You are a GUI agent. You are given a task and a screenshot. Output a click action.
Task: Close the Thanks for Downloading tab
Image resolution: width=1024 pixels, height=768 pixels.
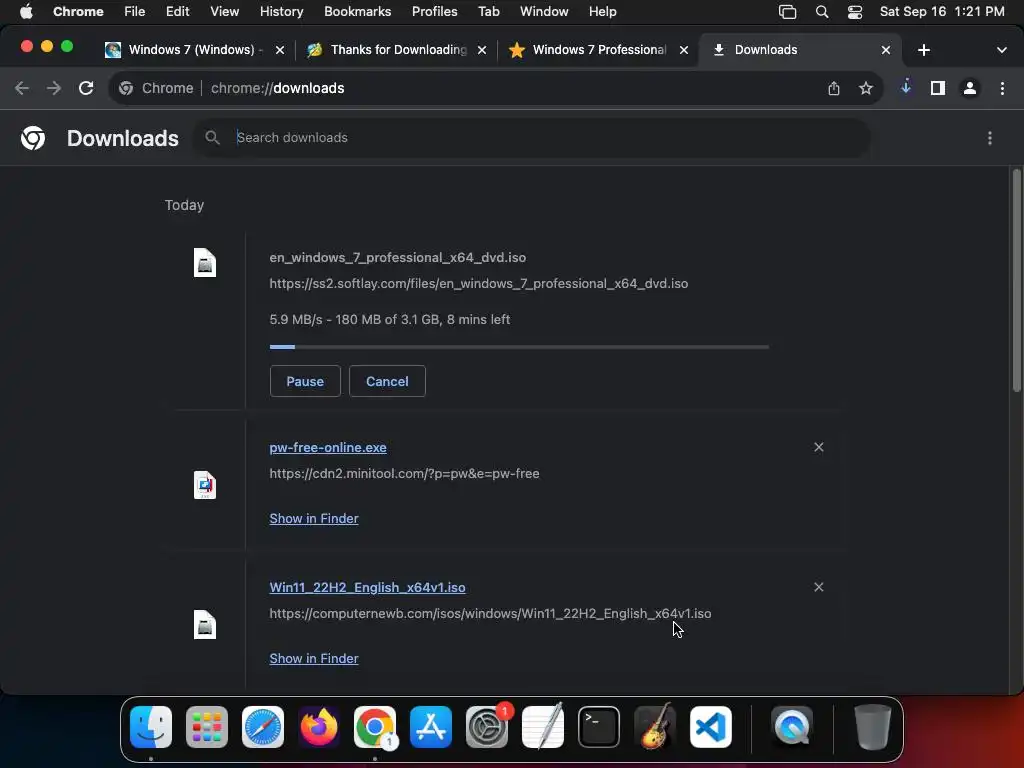pyautogui.click(x=482, y=50)
